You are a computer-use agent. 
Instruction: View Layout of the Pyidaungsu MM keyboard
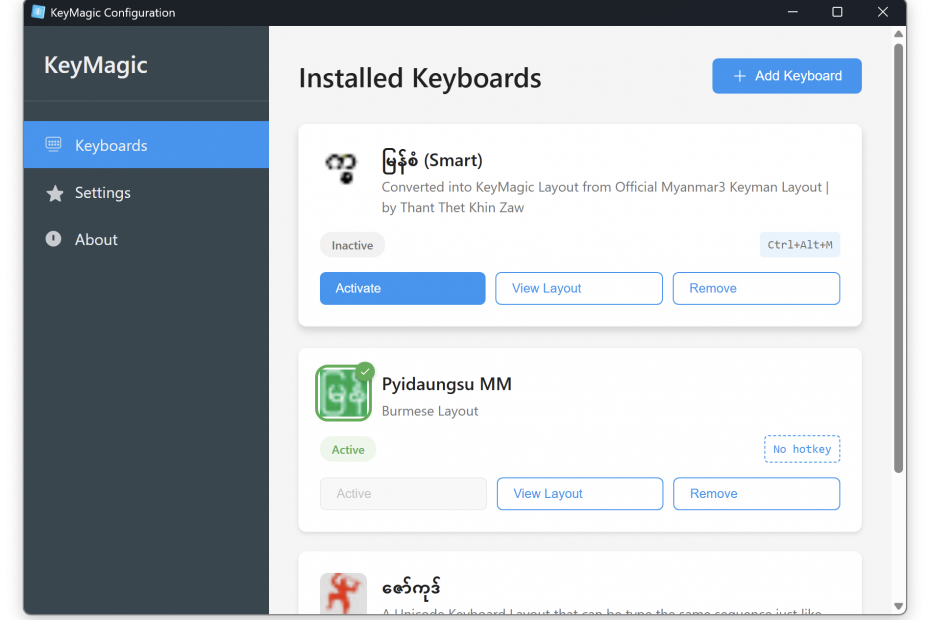[580, 494]
